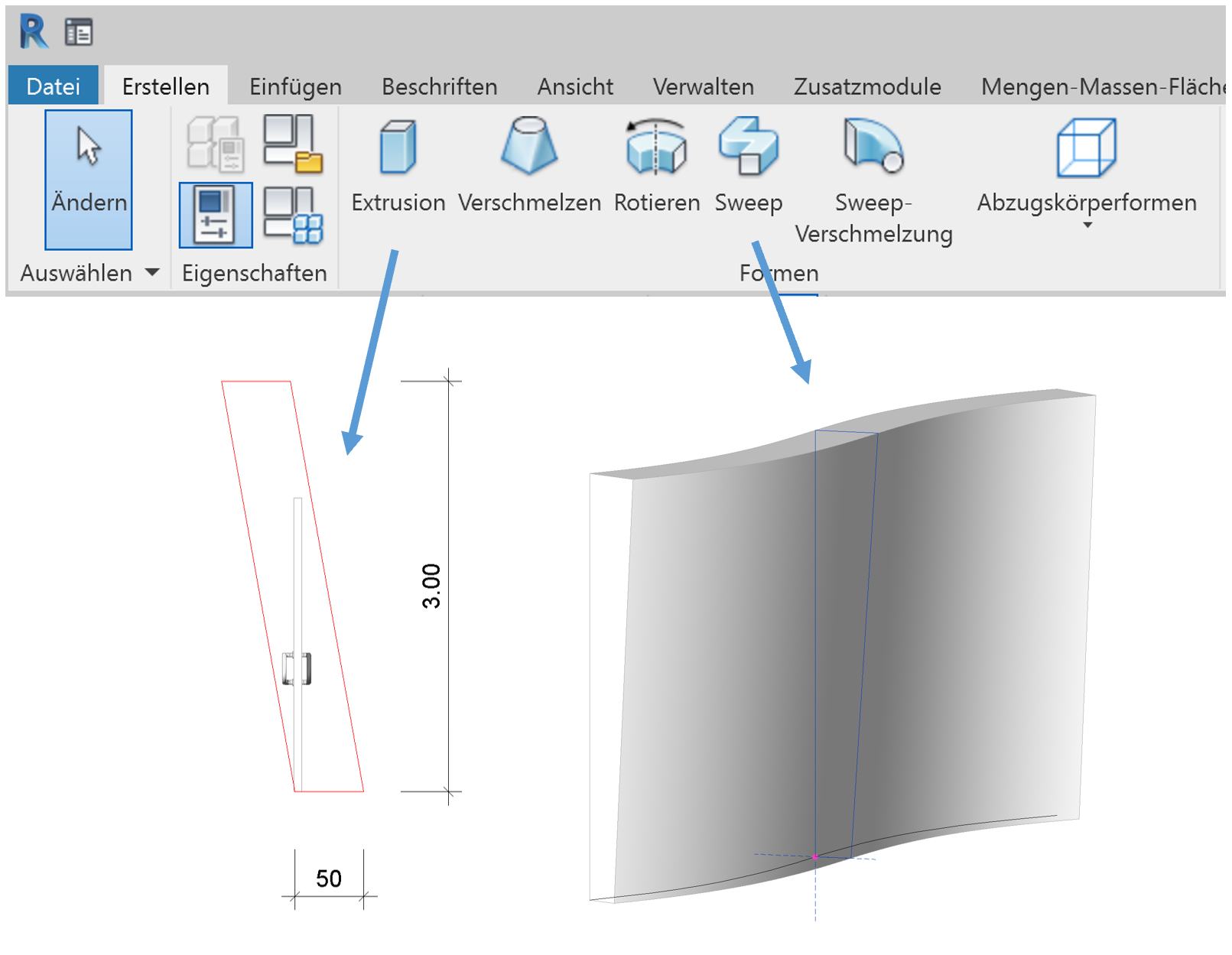Pick the Sweep-Verschmelzung tool

pyautogui.click(x=873, y=180)
